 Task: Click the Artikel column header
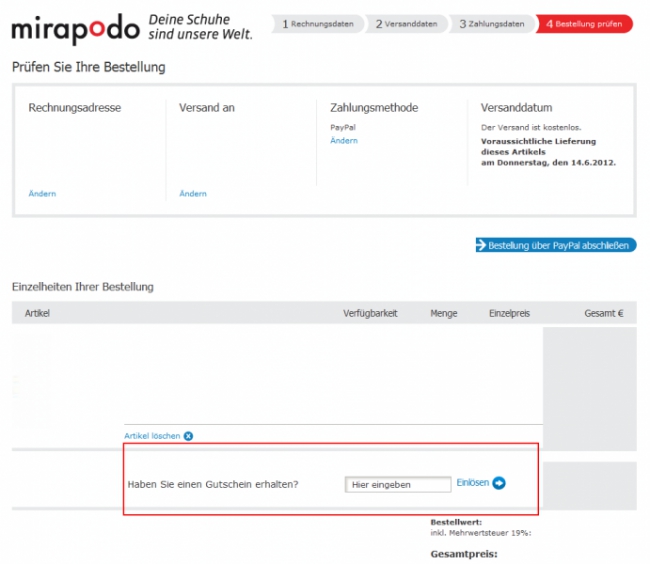coord(37,313)
